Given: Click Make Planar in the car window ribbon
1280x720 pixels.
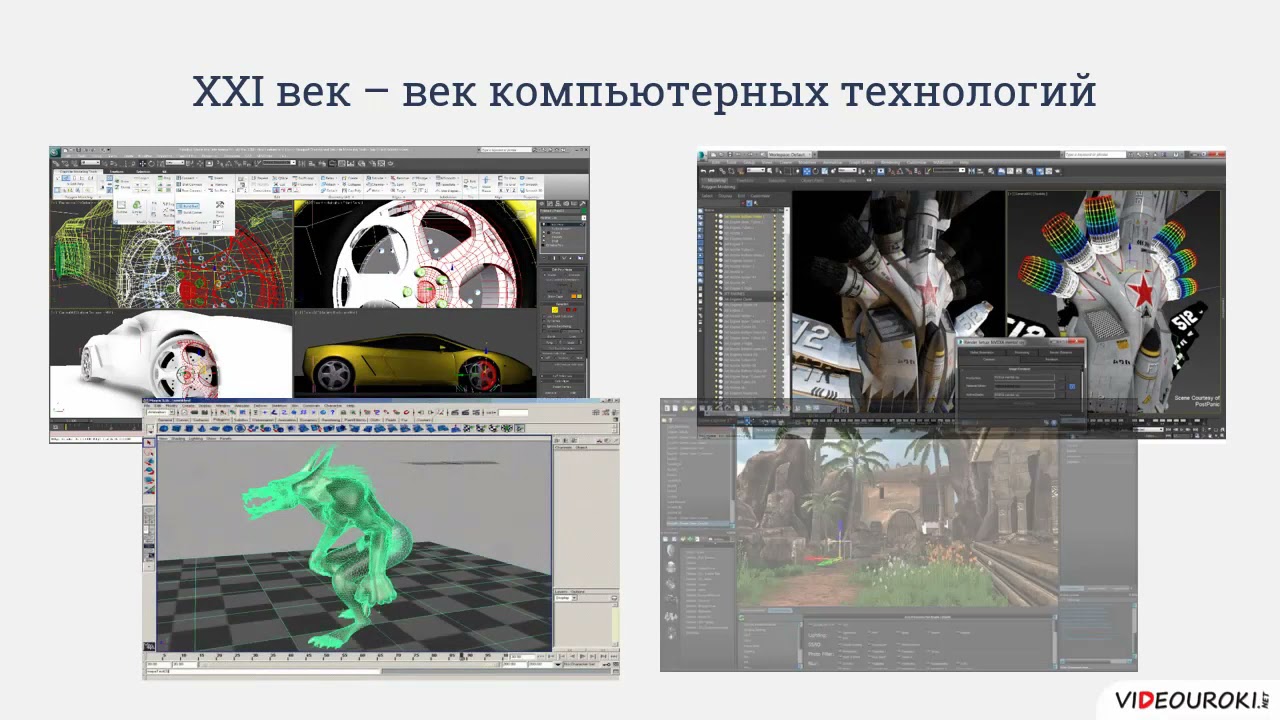Looking at the screenshot, I should pyautogui.click(x=486, y=183).
